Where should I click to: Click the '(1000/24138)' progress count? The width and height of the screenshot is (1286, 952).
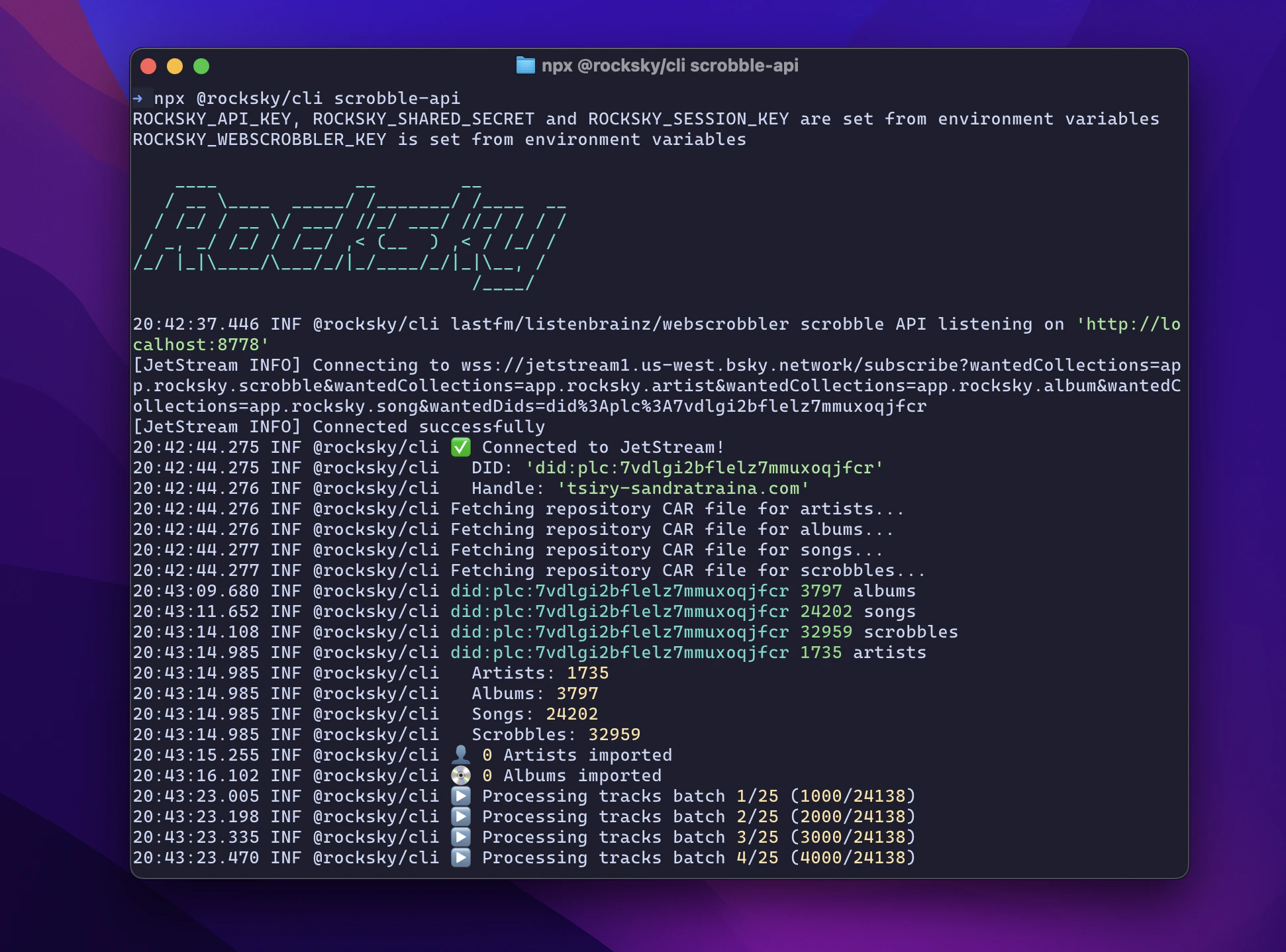click(x=853, y=796)
